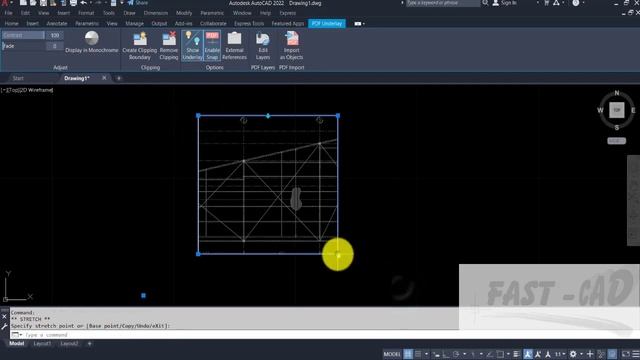Click the Share button
The width and height of the screenshot is (640, 360).
(138, 3)
